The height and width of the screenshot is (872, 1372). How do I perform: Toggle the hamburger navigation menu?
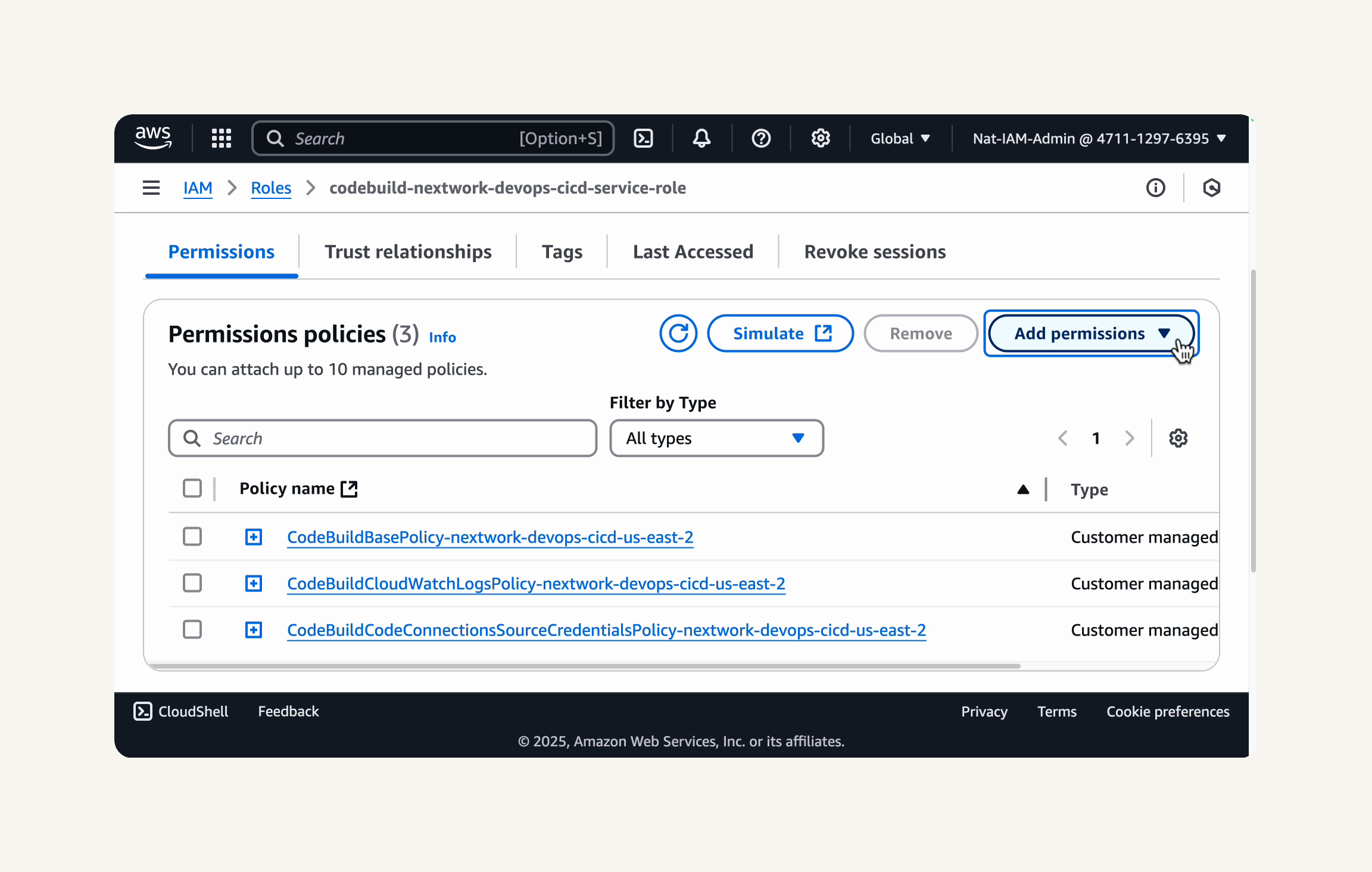click(151, 188)
